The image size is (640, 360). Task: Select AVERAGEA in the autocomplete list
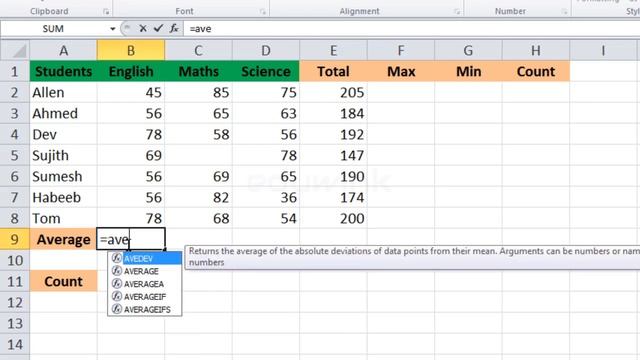pyautogui.click(x=145, y=284)
